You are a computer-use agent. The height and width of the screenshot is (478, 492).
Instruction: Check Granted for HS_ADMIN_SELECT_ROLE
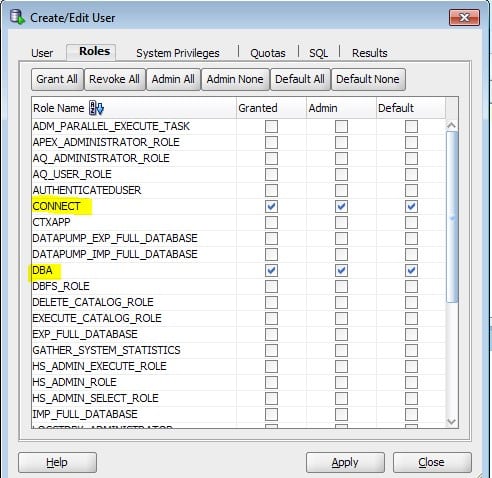click(x=271, y=398)
